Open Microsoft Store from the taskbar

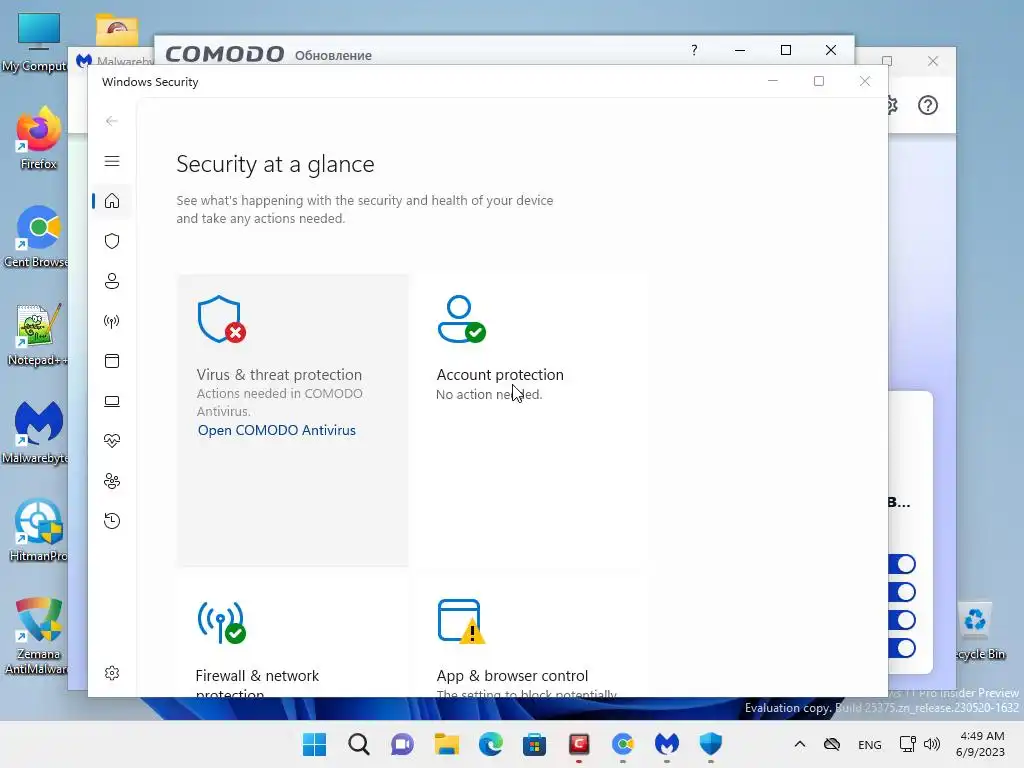point(534,744)
